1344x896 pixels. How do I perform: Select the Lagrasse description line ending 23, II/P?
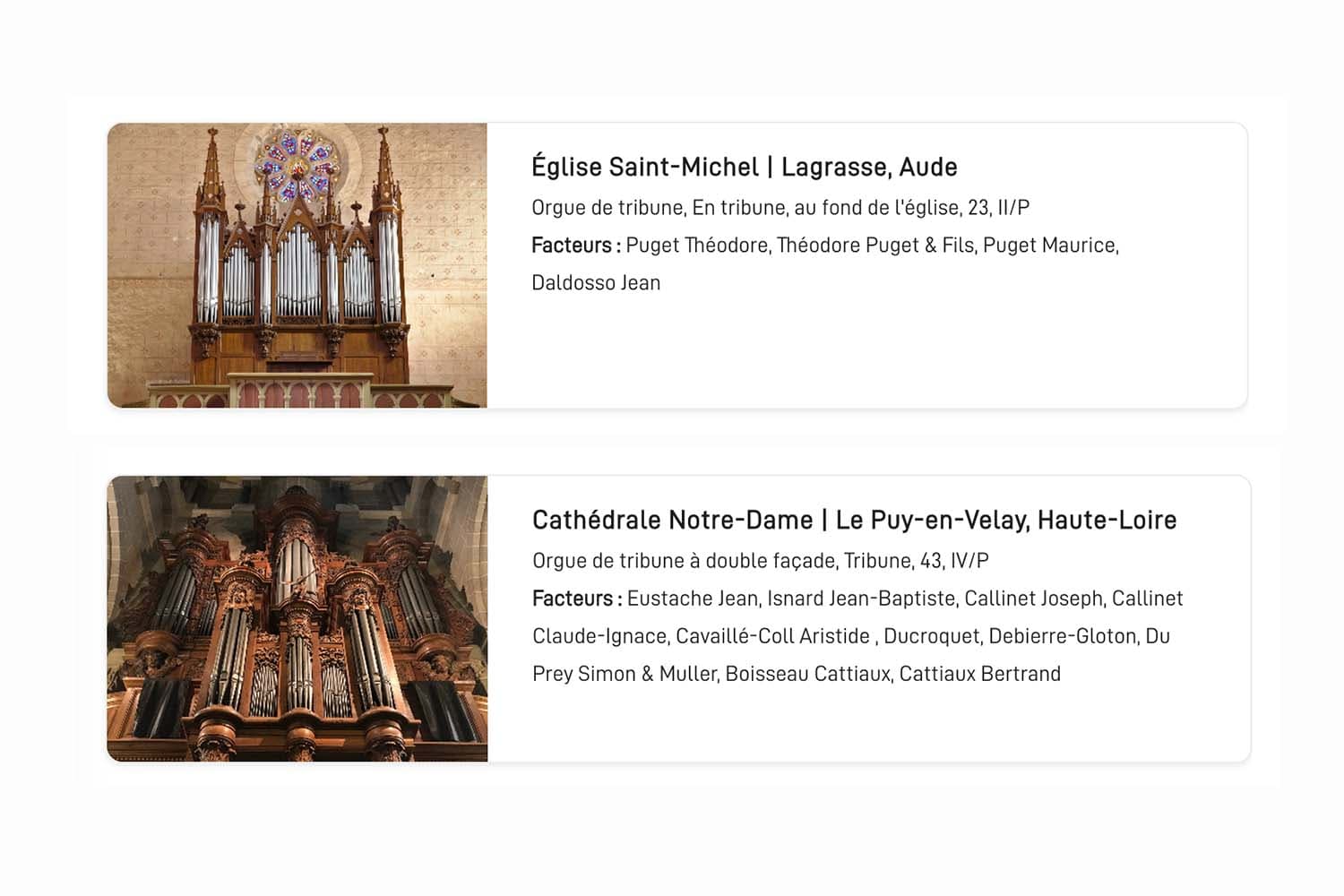pos(780,208)
